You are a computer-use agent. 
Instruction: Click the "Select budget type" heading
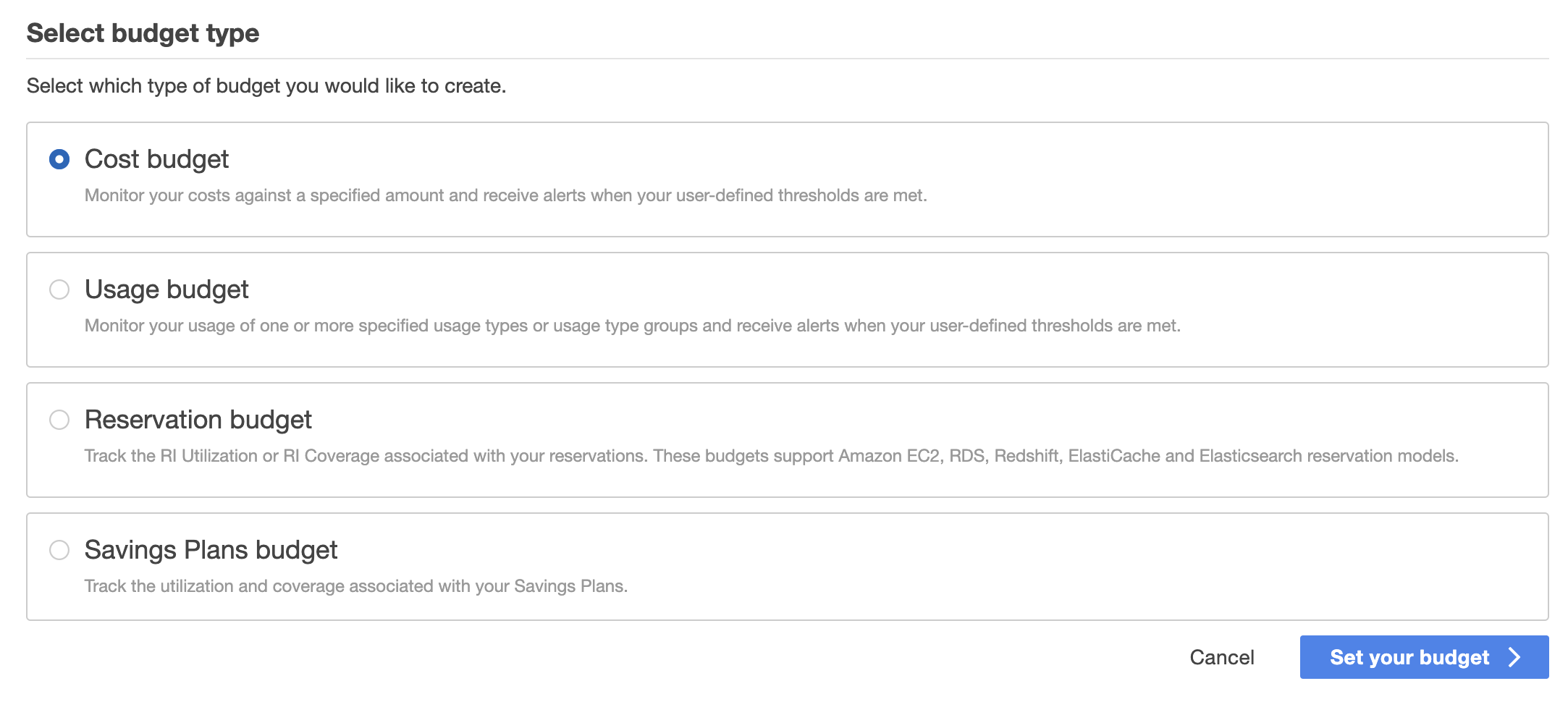(143, 33)
